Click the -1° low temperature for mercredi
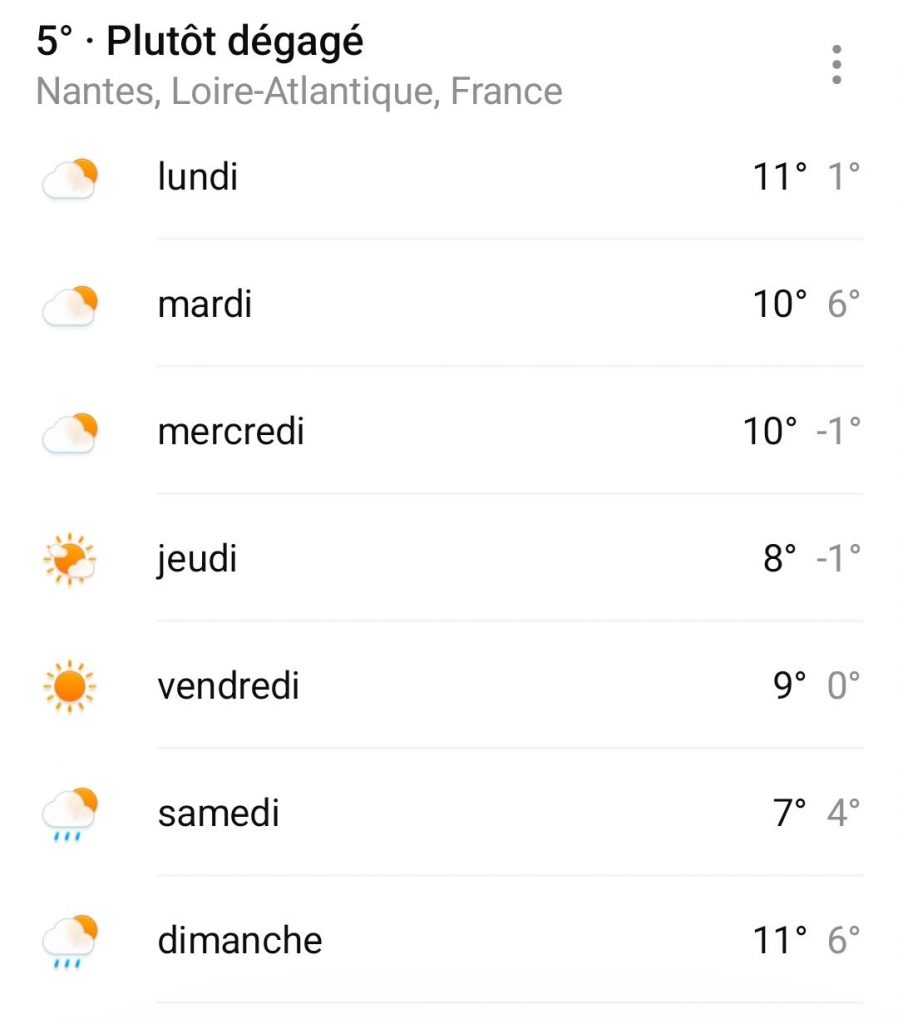898x1024 pixels. click(836, 432)
